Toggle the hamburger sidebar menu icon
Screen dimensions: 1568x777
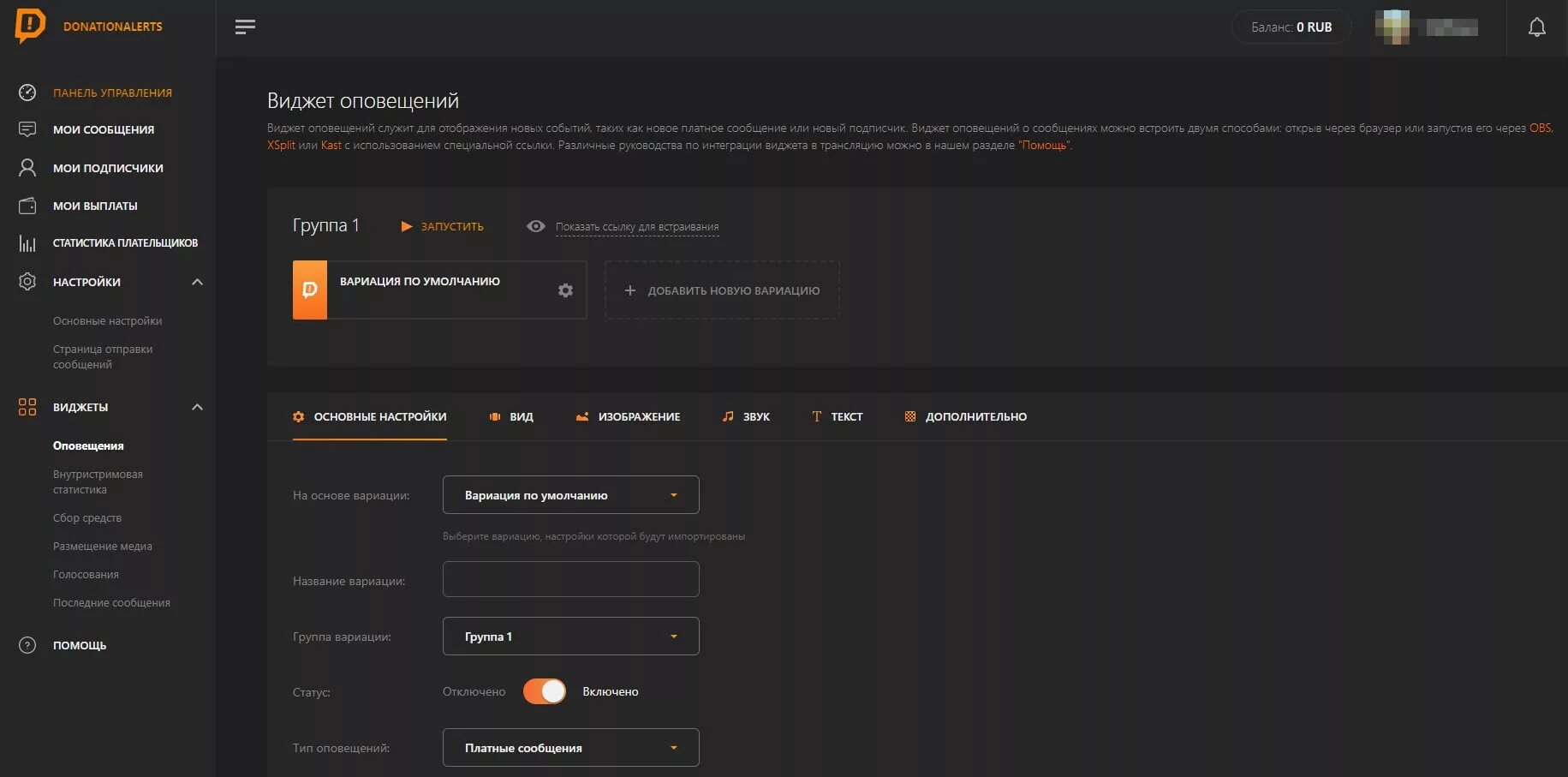tap(245, 27)
